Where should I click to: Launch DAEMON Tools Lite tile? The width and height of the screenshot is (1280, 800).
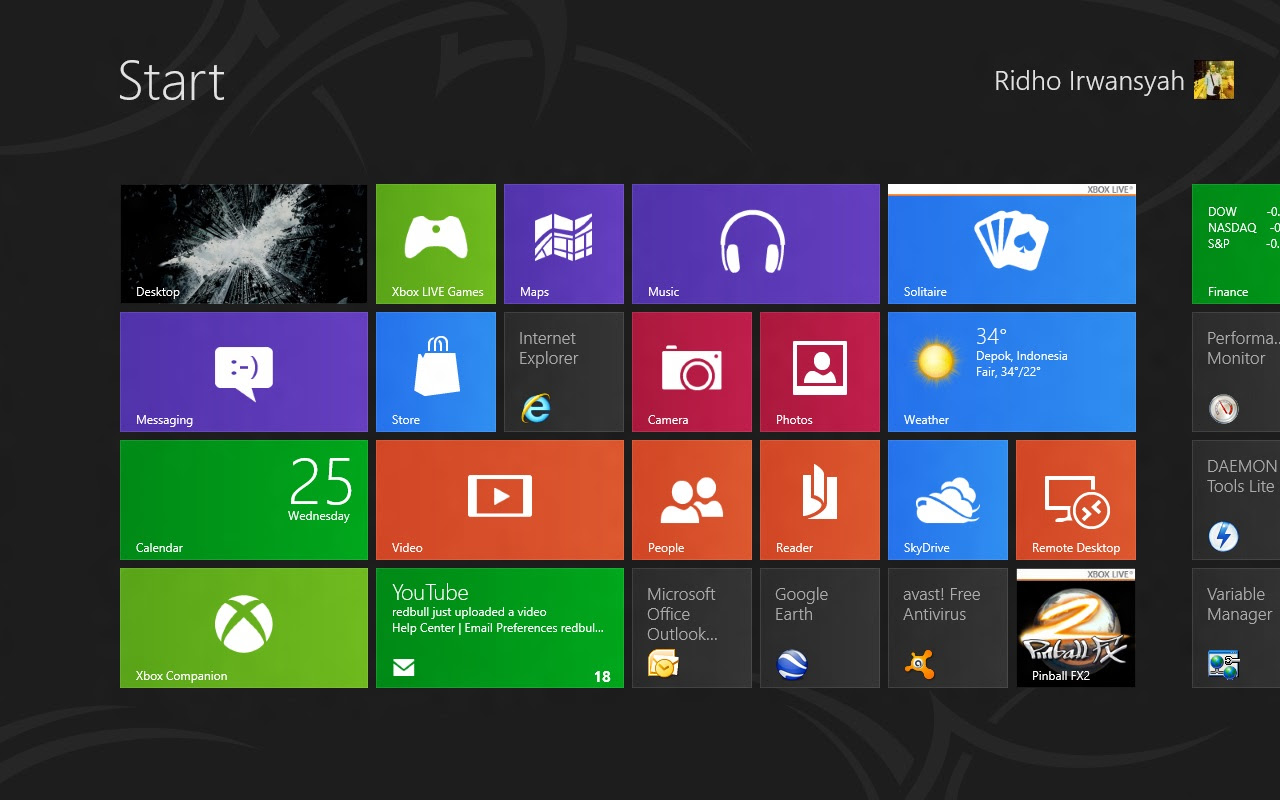coord(1236,500)
